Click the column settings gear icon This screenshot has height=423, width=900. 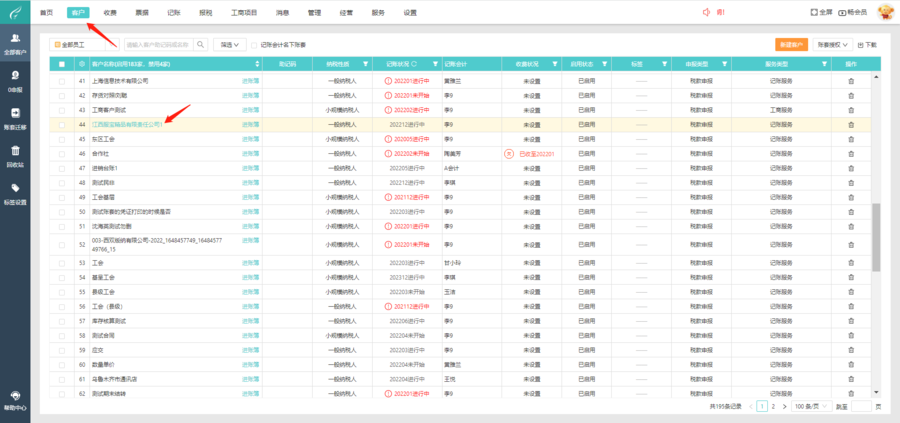point(81,63)
